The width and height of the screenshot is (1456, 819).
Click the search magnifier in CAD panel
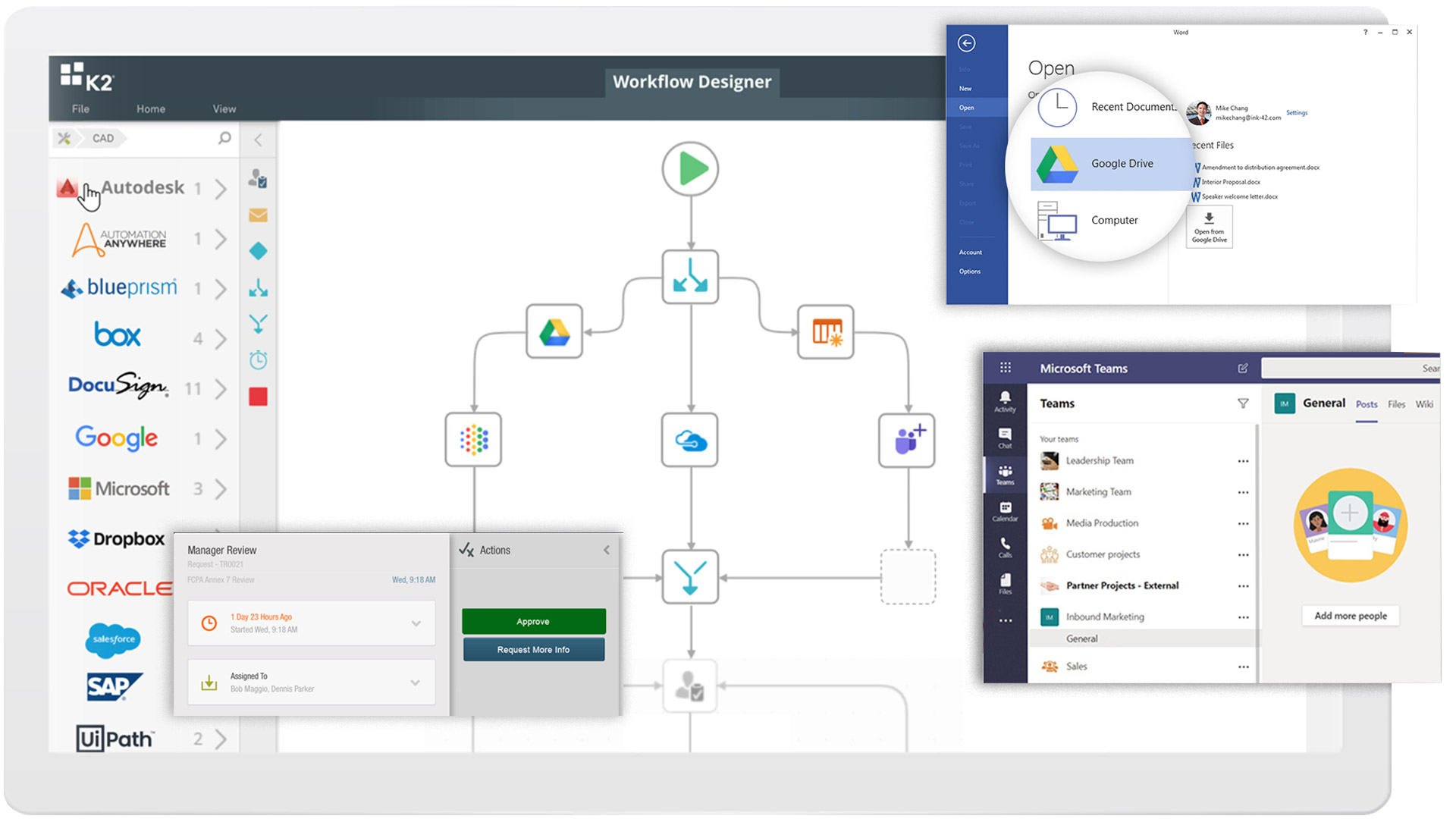(224, 138)
